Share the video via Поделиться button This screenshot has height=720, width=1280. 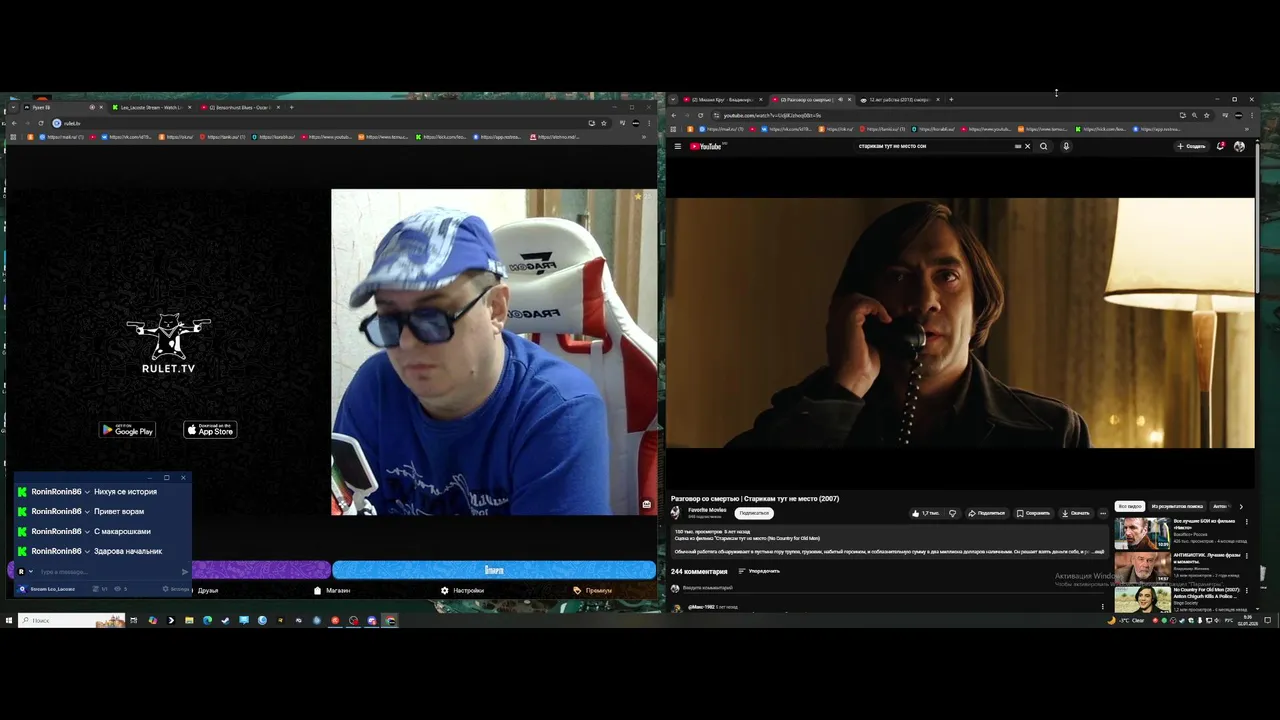[x=987, y=513]
